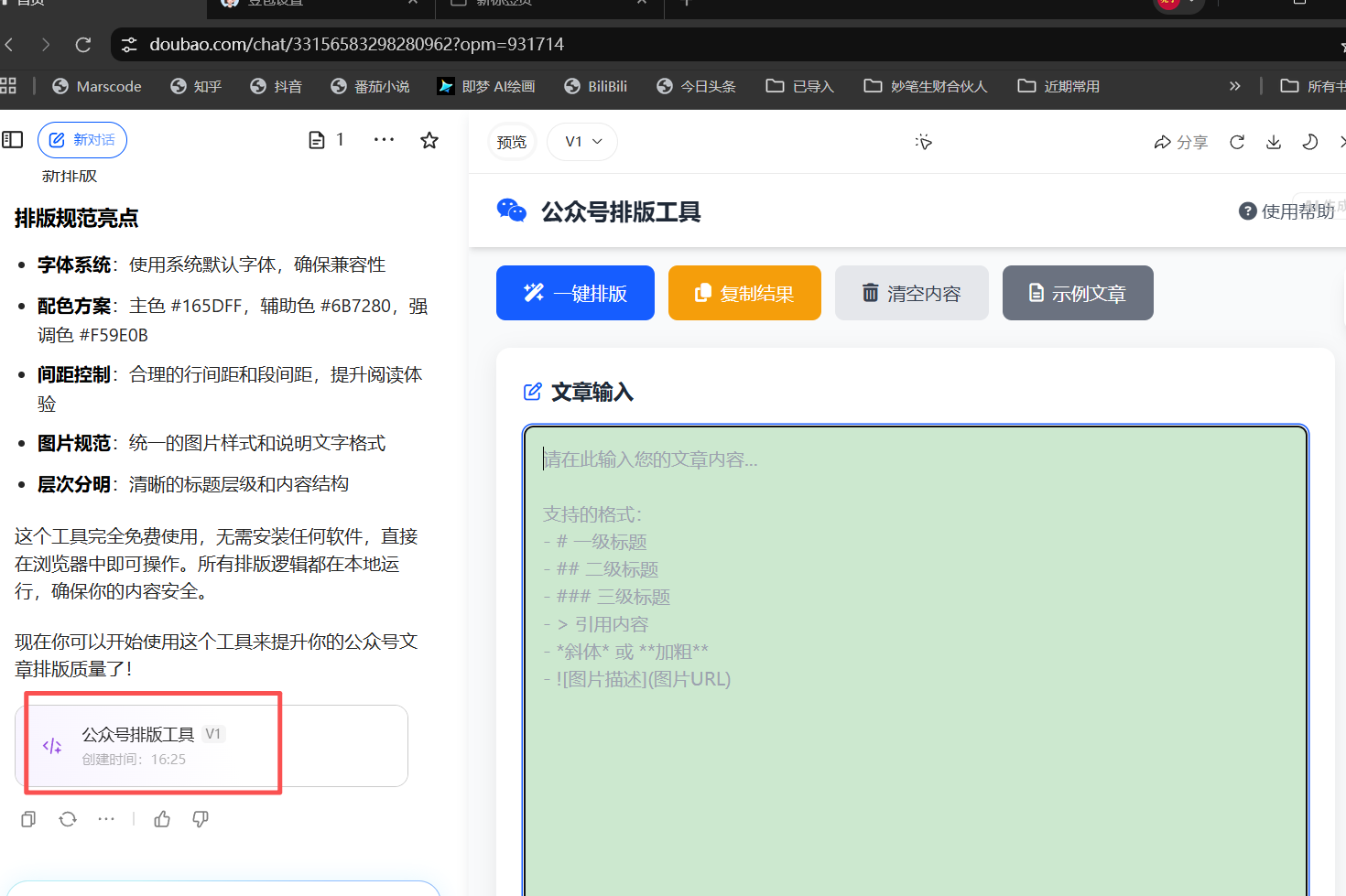Click inside the article input textarea

click(x=916, y=641)
